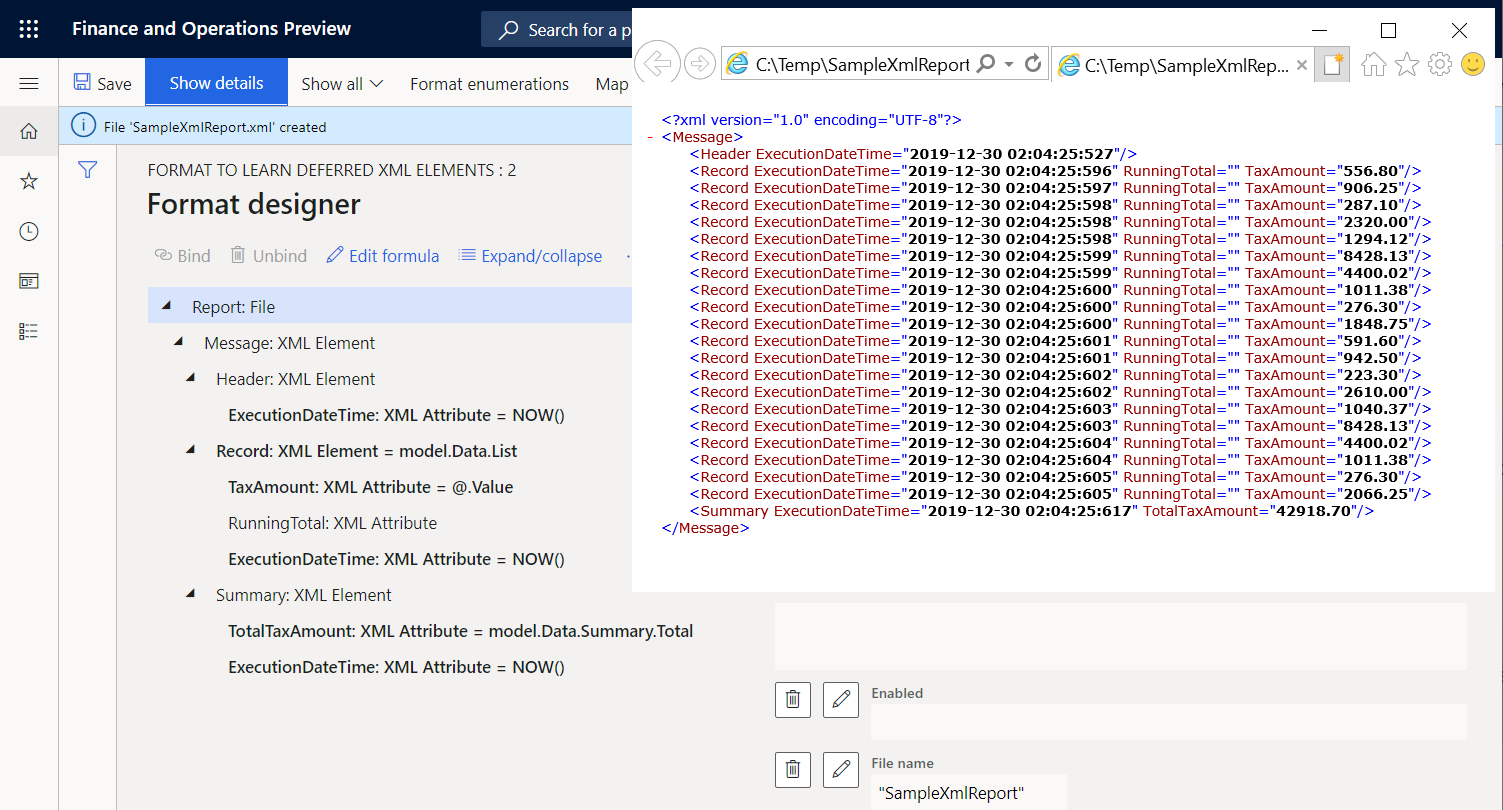Viewport: 1503px width, 810px height.
Task: Toggle the hamburger navigation pane
Action: tap(29, 84)
